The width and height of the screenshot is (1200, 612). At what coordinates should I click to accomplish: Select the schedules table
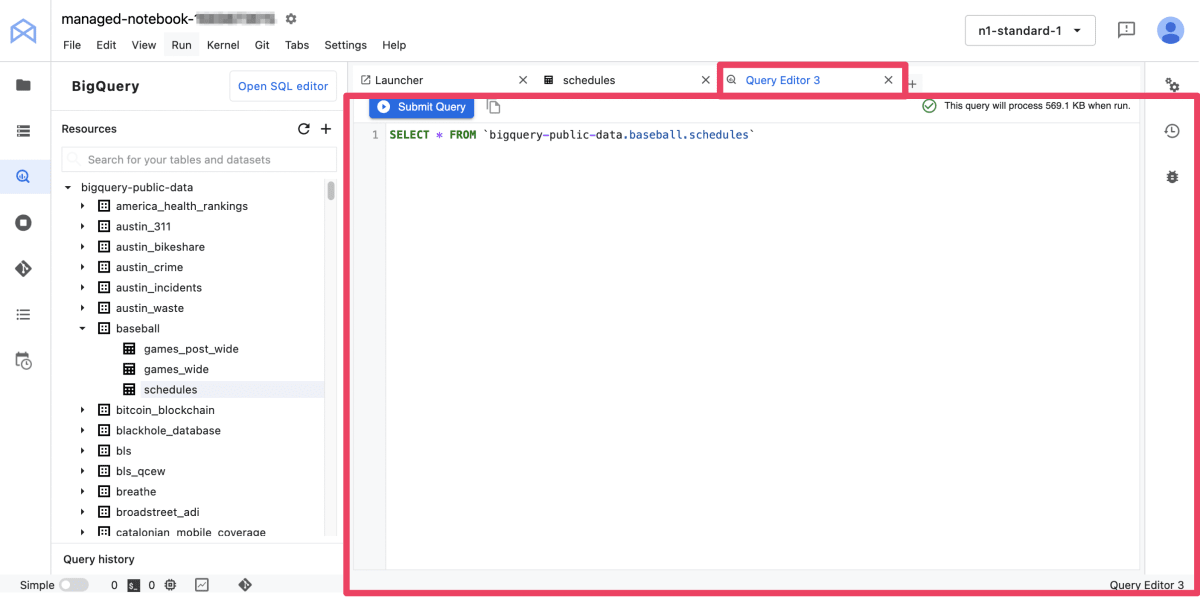point(171,390)
